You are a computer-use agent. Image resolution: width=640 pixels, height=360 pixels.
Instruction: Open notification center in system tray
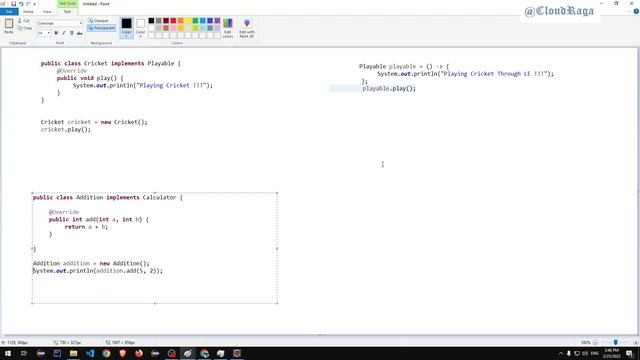click(x=629, y=353)
